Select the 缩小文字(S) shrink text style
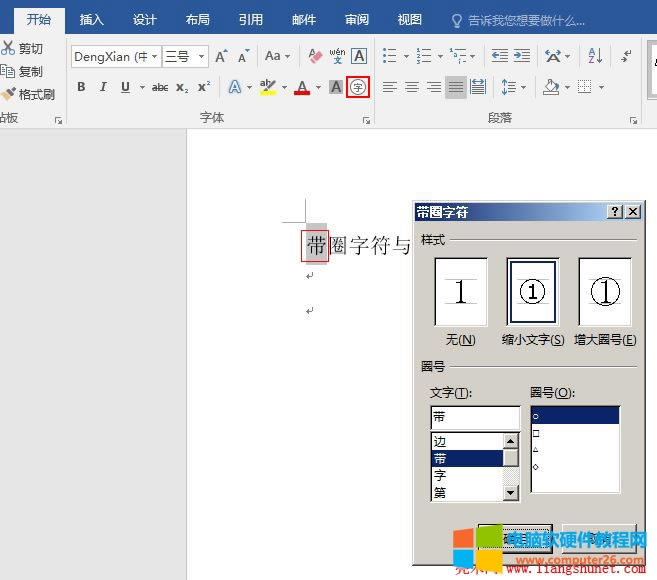657x580 pixels. [x=532, y=292]
